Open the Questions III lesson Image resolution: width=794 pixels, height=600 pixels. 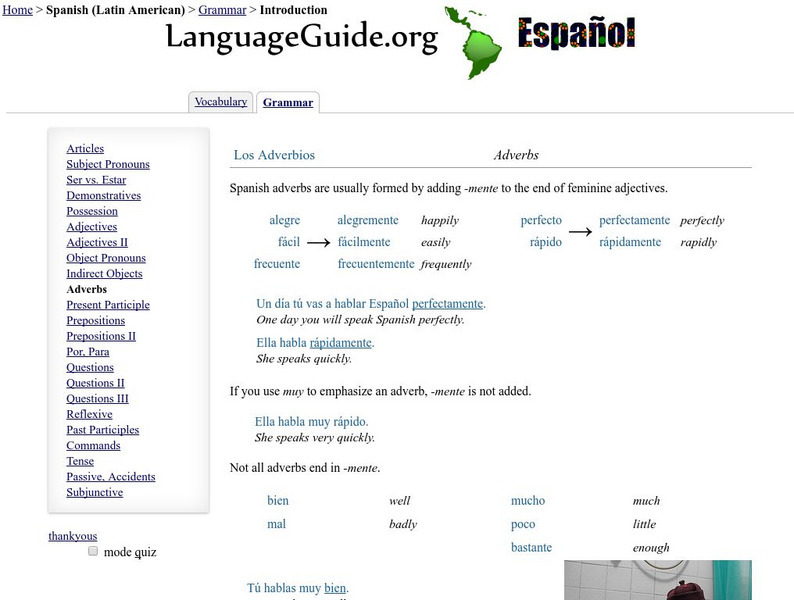click(97, 399)
